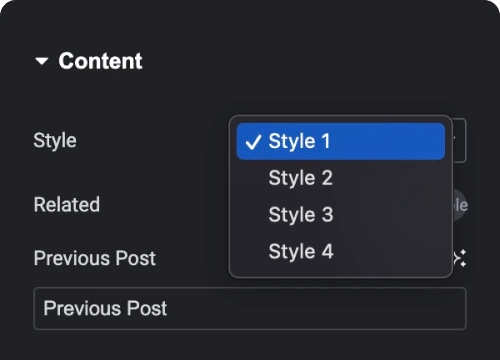
Task: Click the AI sparkle icon beside Previous Post
Action: click(x=460, y=258)
